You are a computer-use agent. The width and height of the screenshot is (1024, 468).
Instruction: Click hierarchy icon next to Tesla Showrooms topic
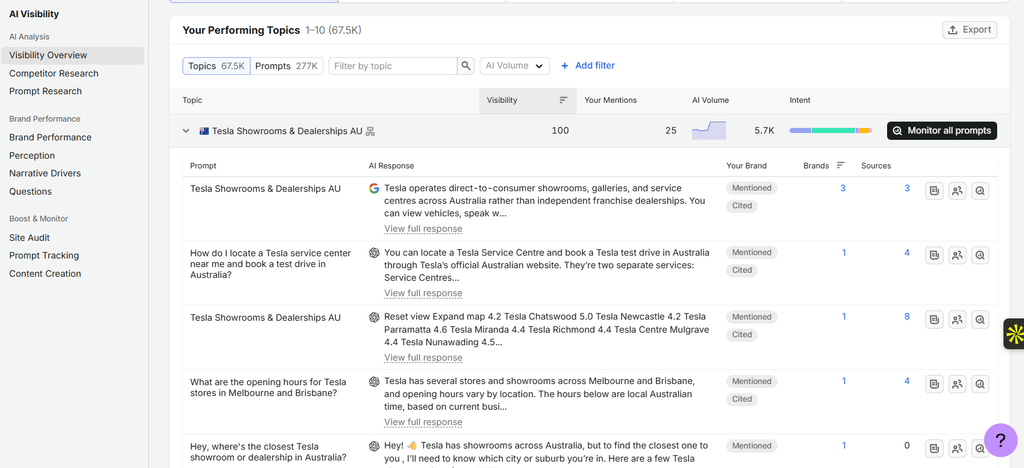click(x=370, y=131)
